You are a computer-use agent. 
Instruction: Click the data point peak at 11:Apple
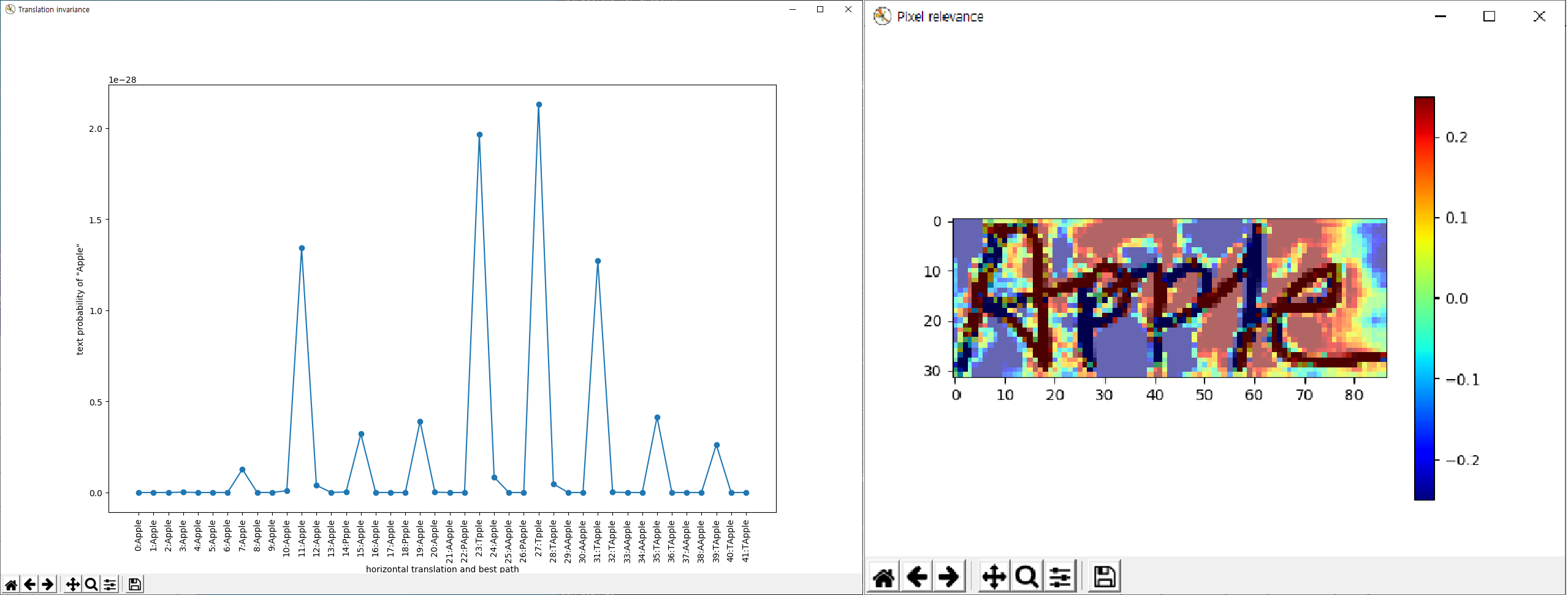(x=302, y=248)
